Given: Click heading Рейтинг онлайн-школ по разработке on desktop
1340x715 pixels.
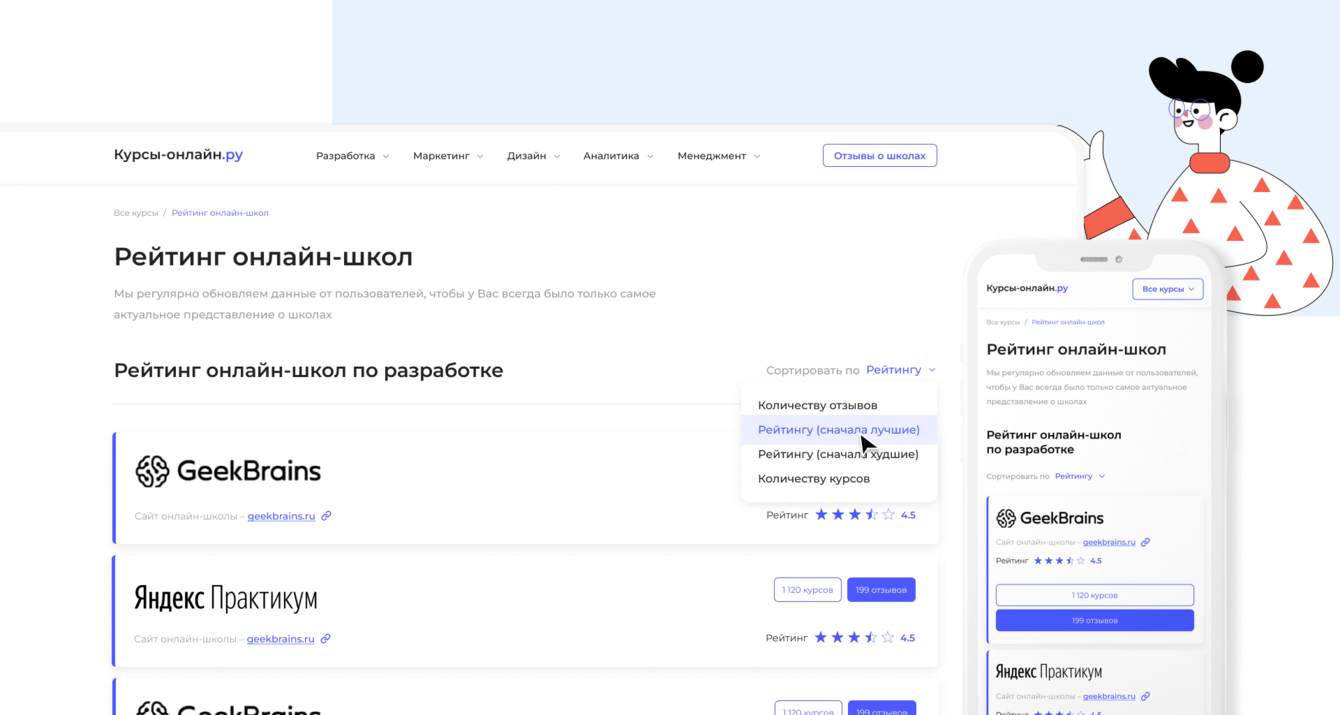Looking at the screenshot, I should click(x=308, y=371).
